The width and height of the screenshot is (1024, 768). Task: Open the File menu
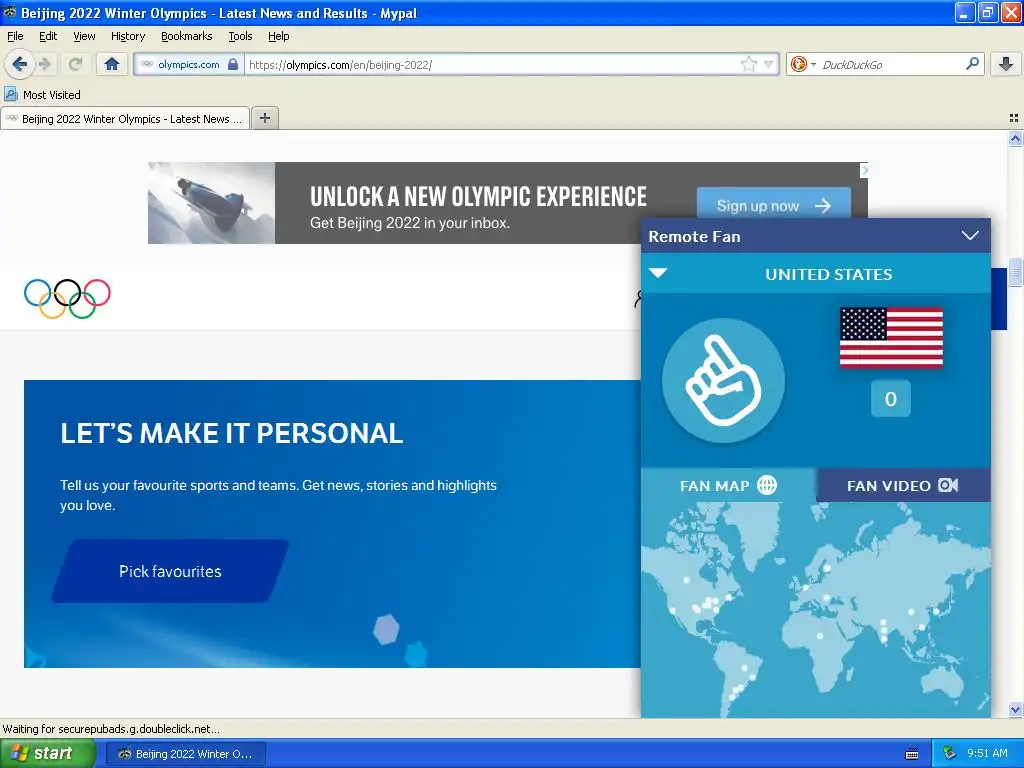pos(15,36)
